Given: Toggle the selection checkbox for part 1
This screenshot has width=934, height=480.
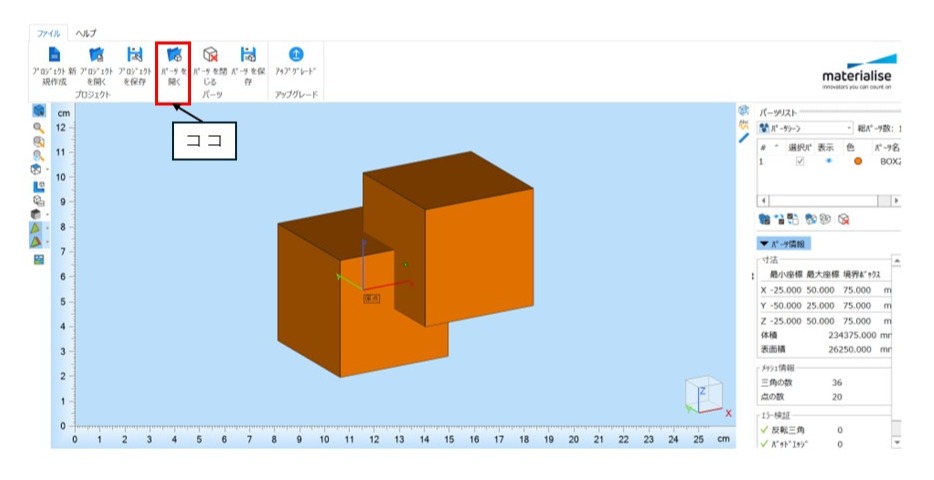Looking at the screenshot, I should tap(798, 161).
